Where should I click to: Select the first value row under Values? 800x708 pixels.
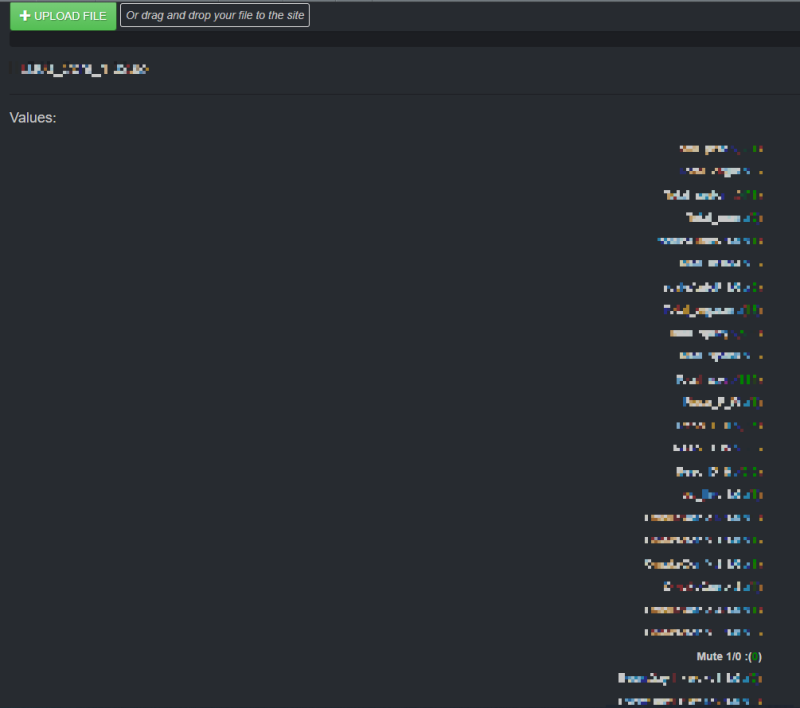(721, 149)
